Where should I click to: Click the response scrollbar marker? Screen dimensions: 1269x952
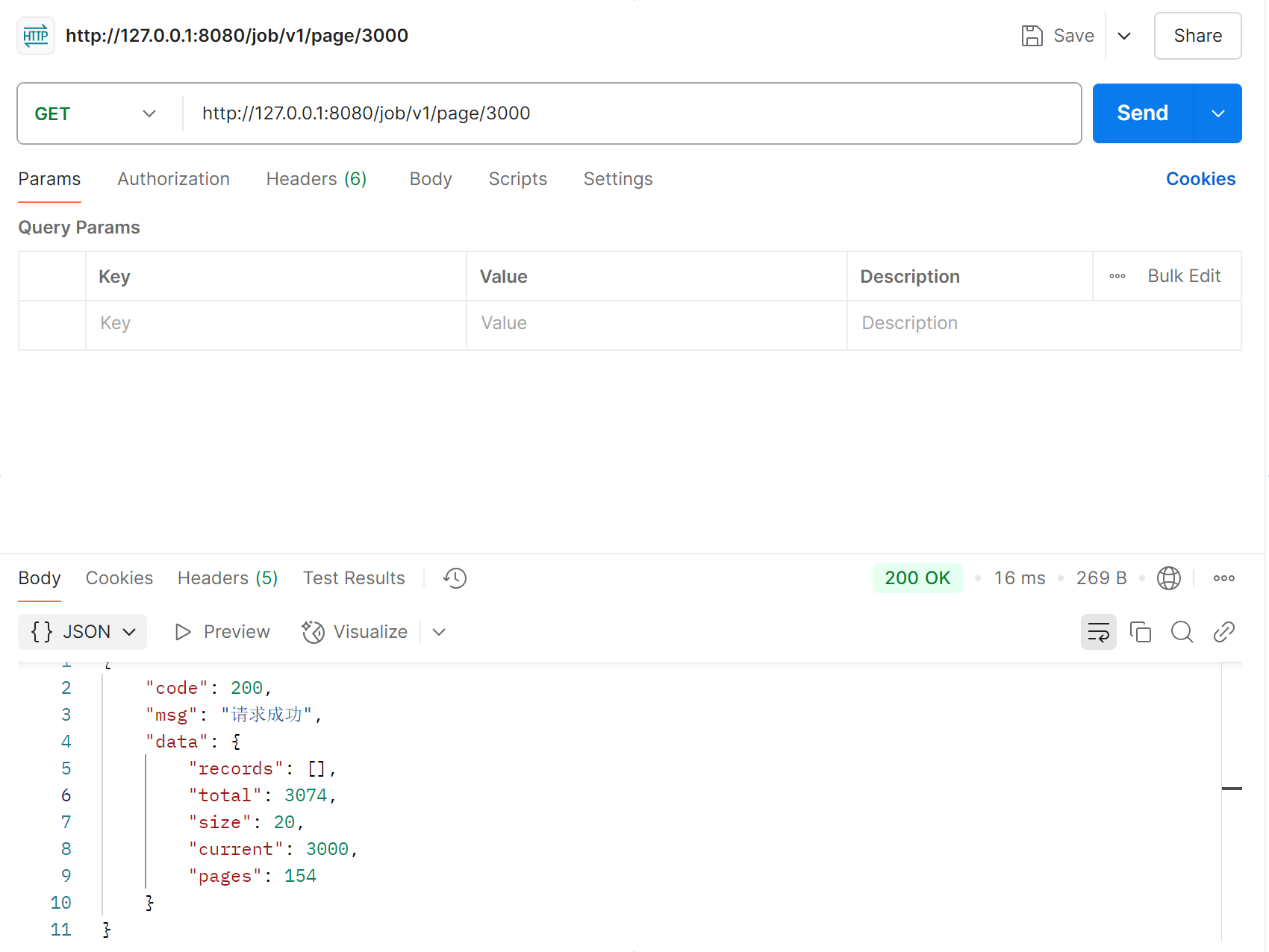pos(1232,789)
